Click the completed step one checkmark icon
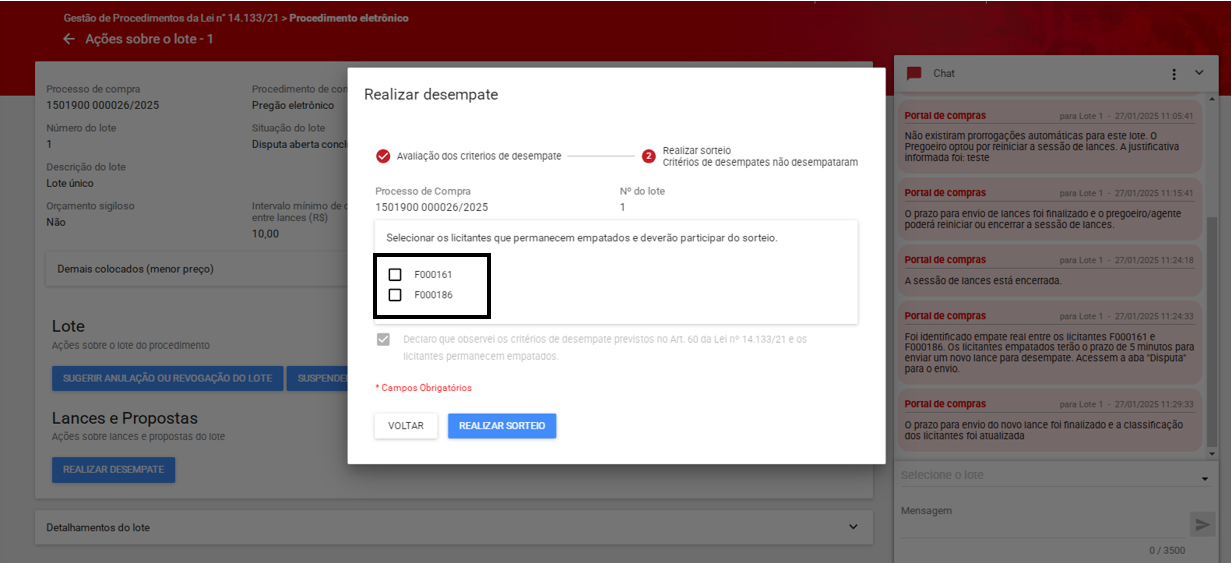Image resolution: width=1231 pixels, height=563 pixels. click(x=383, y=156)
